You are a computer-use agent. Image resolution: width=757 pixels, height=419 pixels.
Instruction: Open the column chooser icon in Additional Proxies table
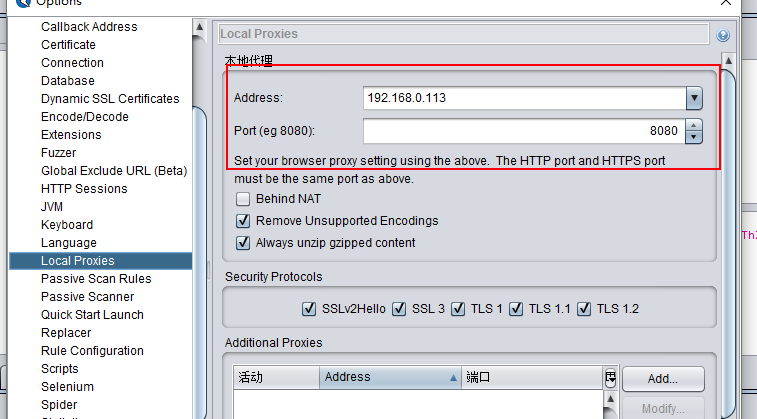[610, 377]
